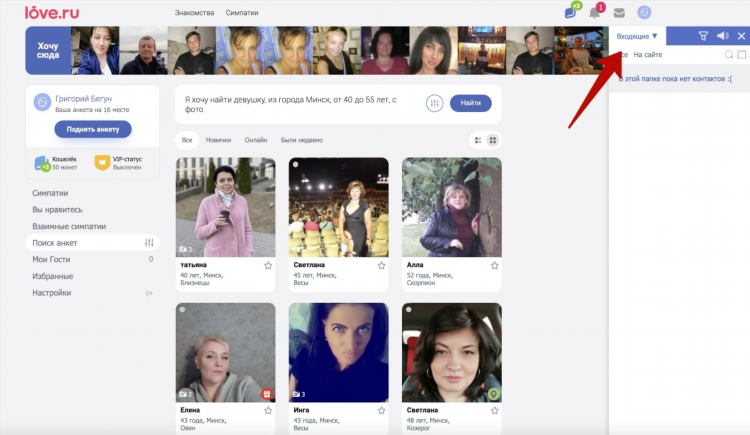The width and height of the screenshot is (750, 435).
Task: Star Инга's profile as favorite
Action: [x=381, y=411]
